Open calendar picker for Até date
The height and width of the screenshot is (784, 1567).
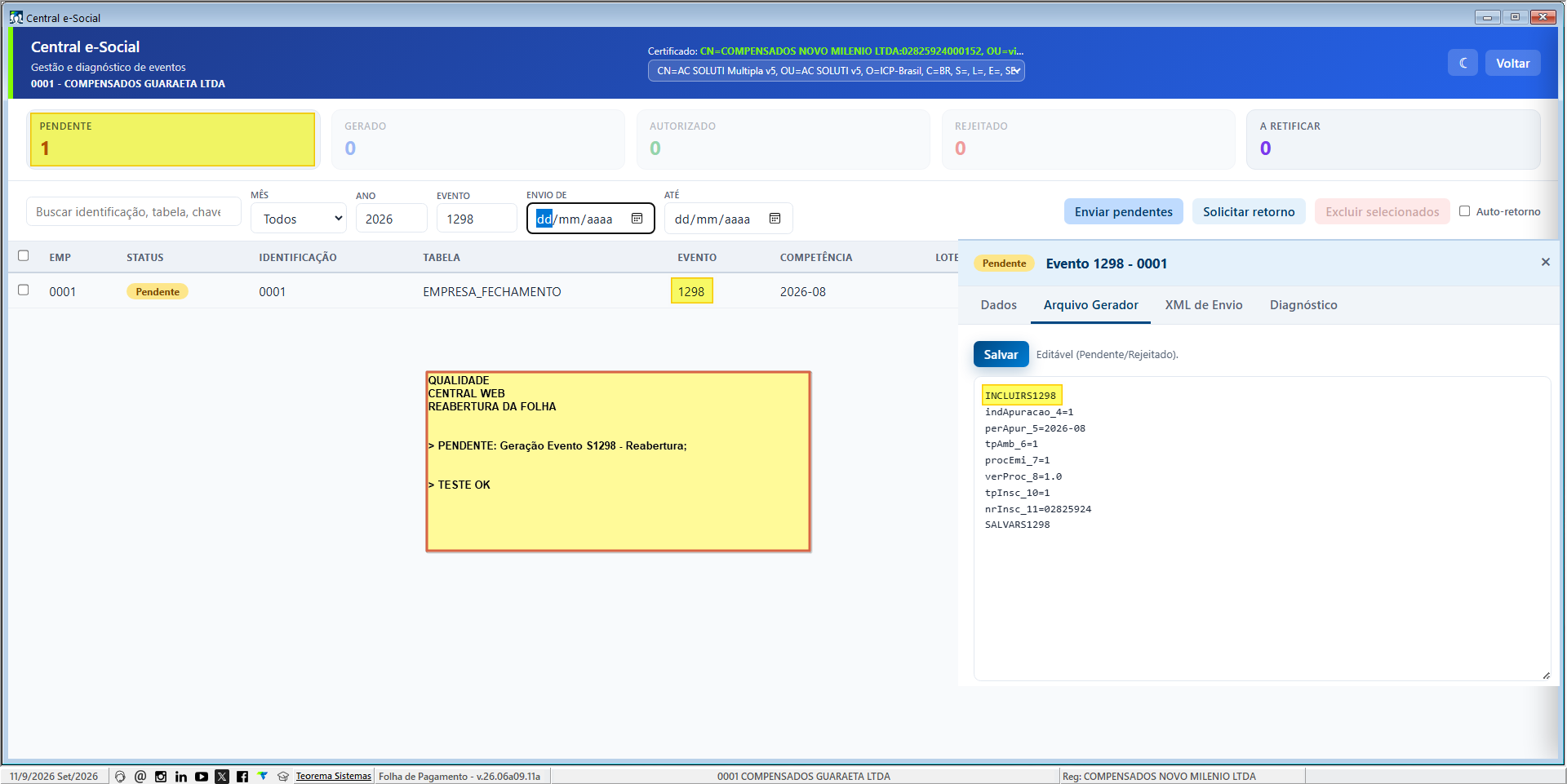[775, 219]
